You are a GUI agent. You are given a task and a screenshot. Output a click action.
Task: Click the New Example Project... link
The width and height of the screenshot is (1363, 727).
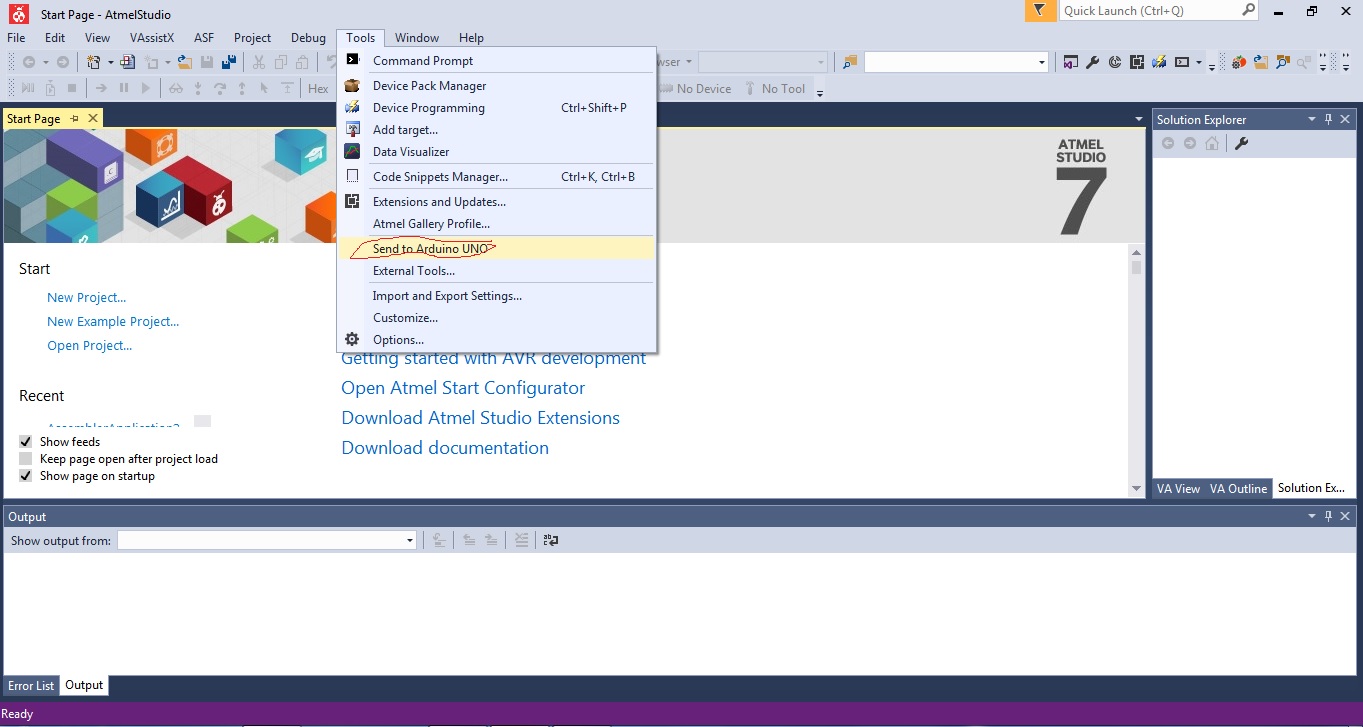tap(113, 322)
